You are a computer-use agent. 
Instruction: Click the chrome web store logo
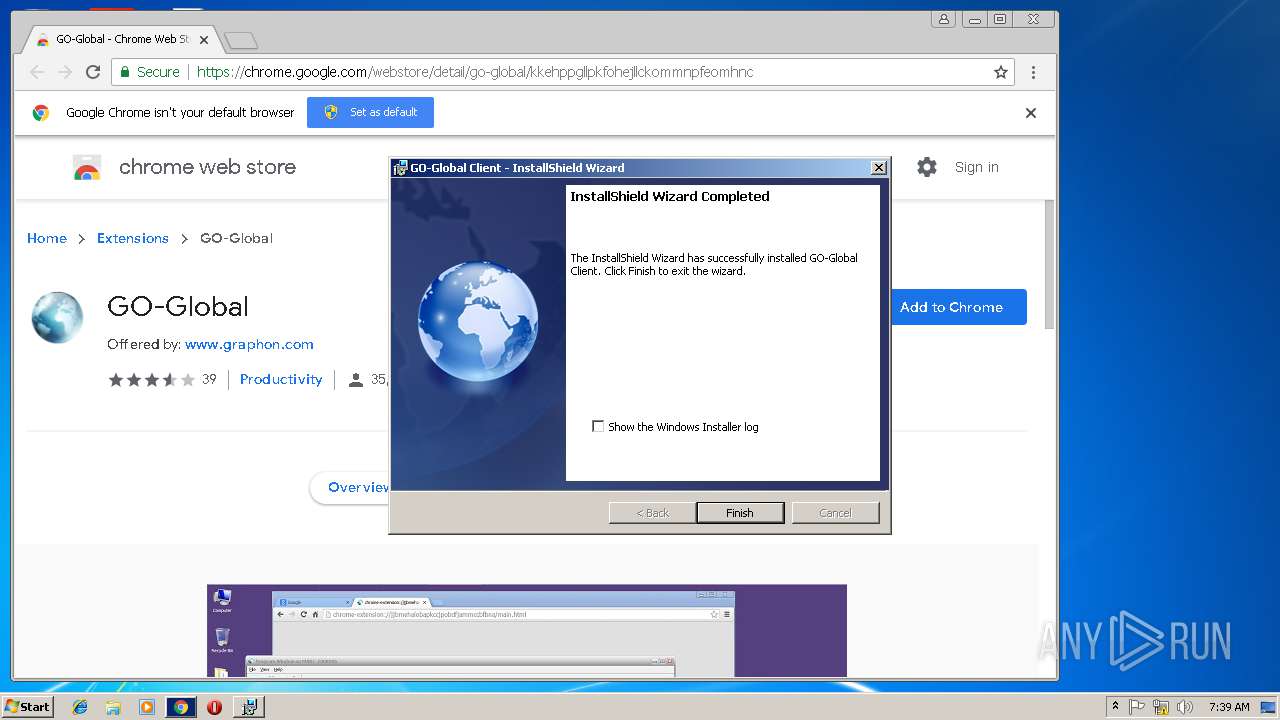185,167
